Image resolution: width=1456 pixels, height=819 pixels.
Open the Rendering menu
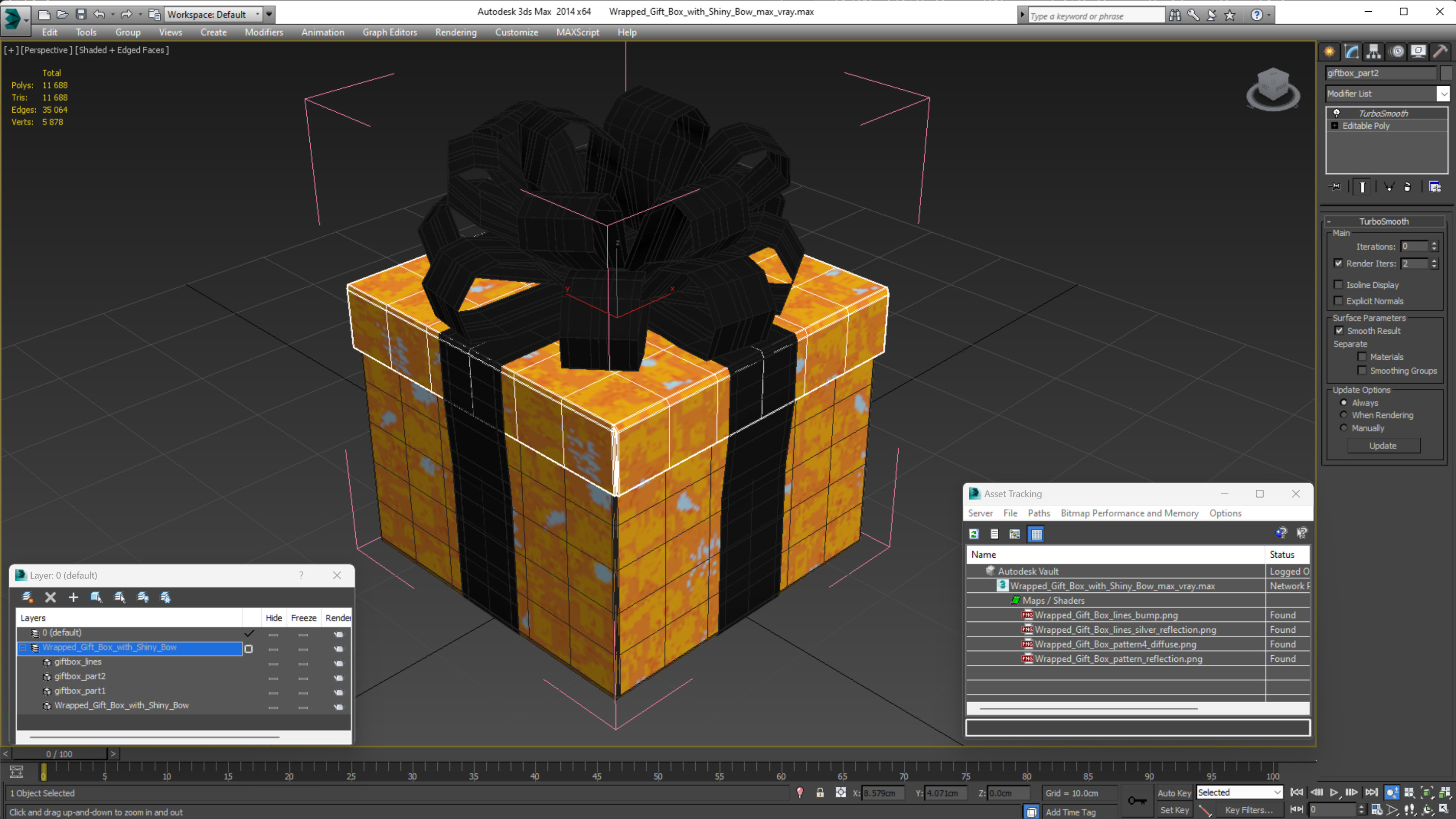point(456,32)
